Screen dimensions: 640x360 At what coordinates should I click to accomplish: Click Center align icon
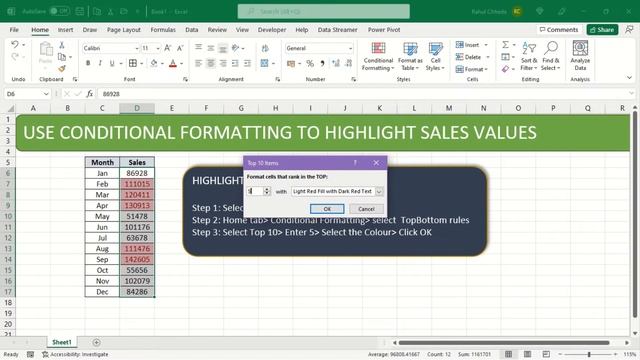(x=211, y=63)
